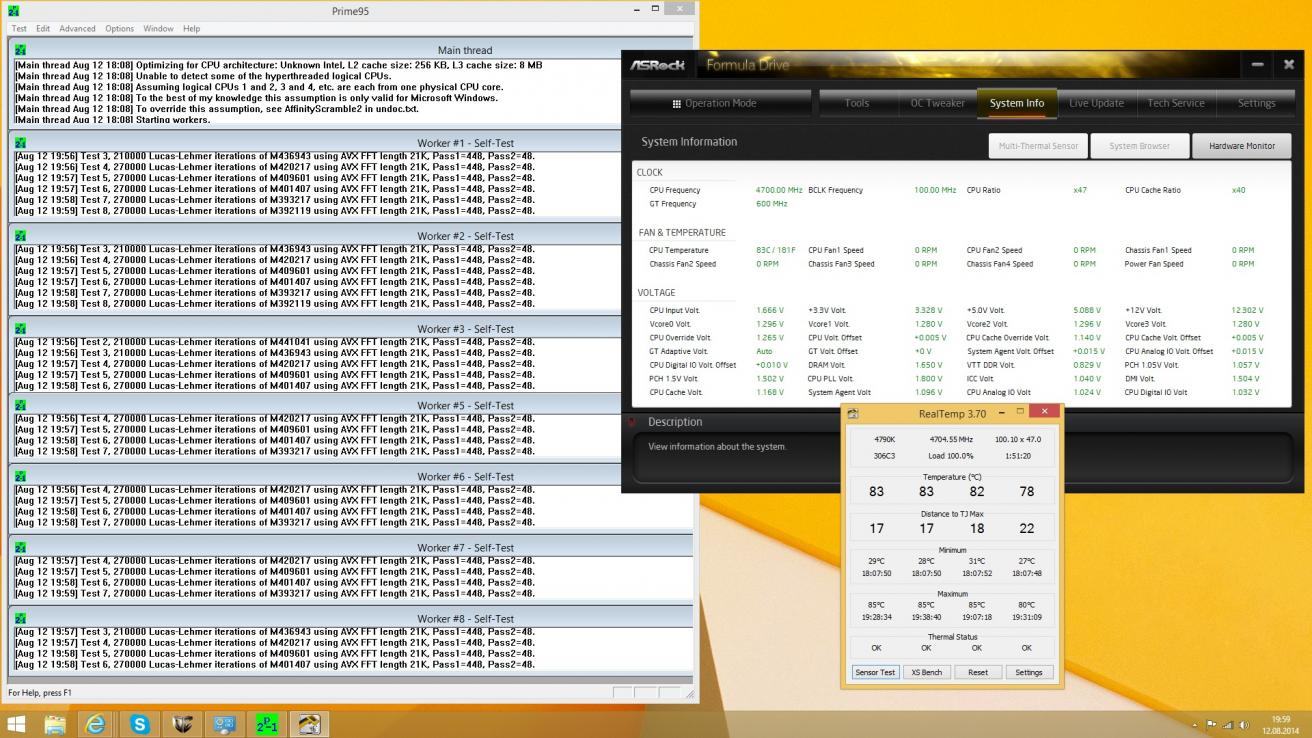Select the System Info tab
The image size is (1312, 738).
tap(1017, 103)
